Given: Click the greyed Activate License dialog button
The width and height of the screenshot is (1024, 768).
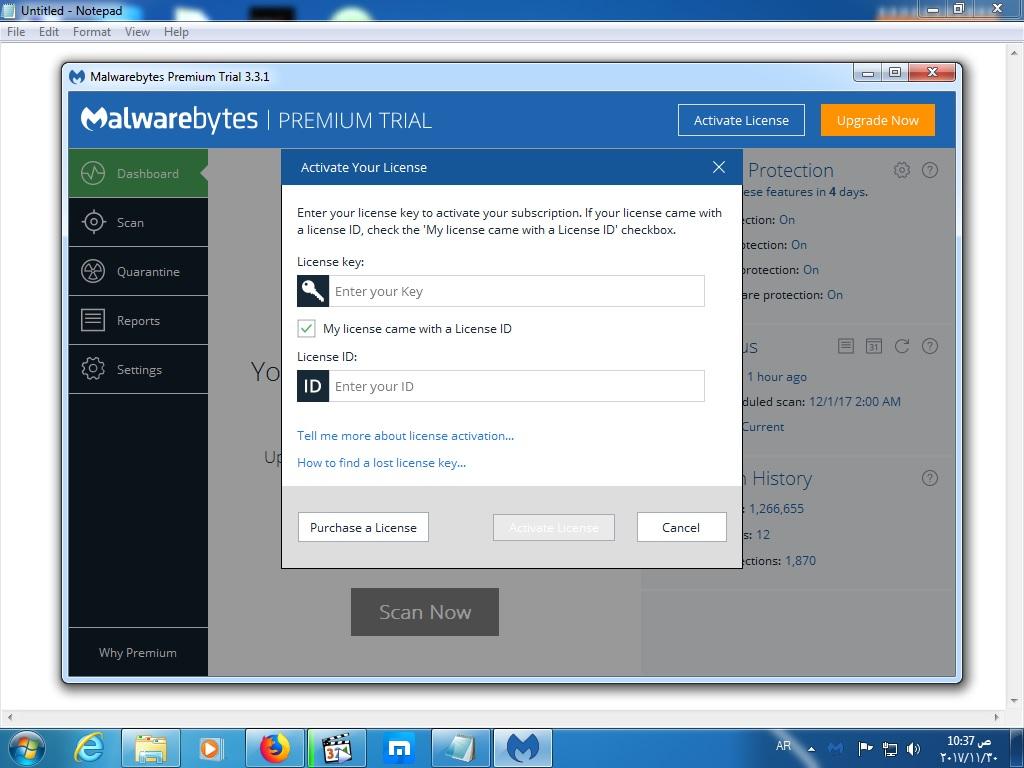Looking at the screenshot, I should pyautogui.click(x=554, y=528).
